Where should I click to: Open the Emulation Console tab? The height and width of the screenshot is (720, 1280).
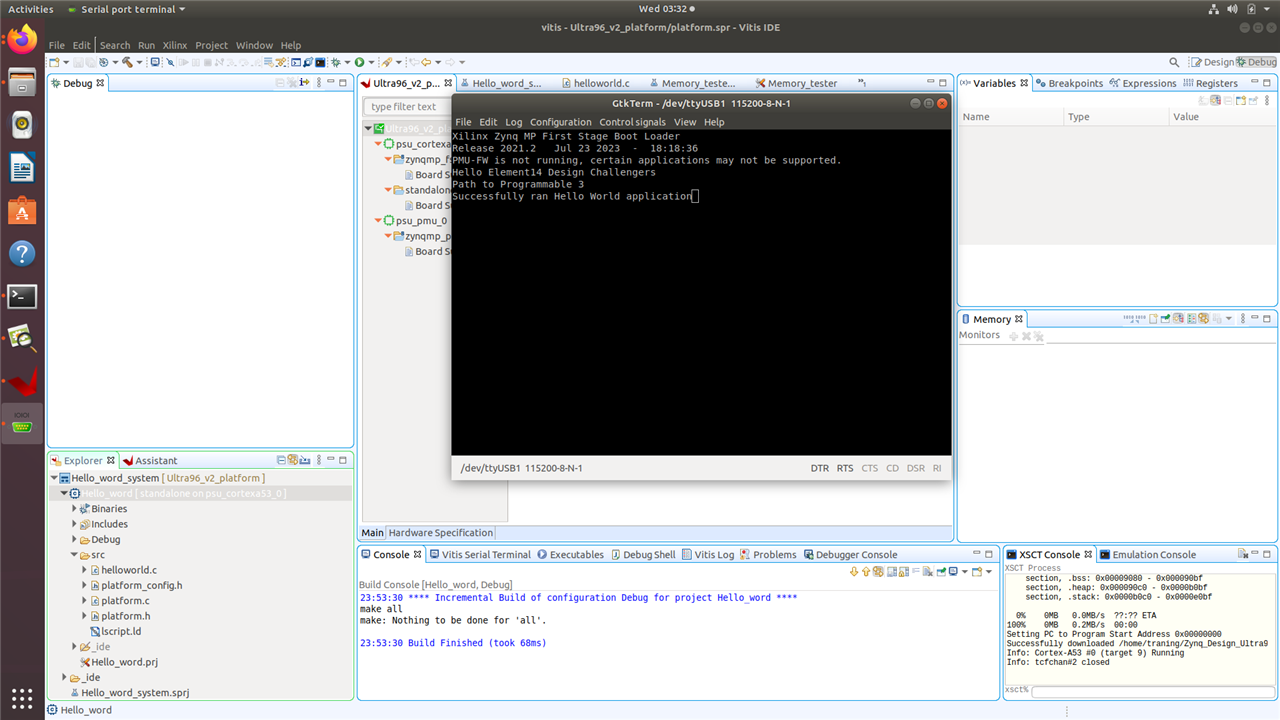coord(1147,554)
